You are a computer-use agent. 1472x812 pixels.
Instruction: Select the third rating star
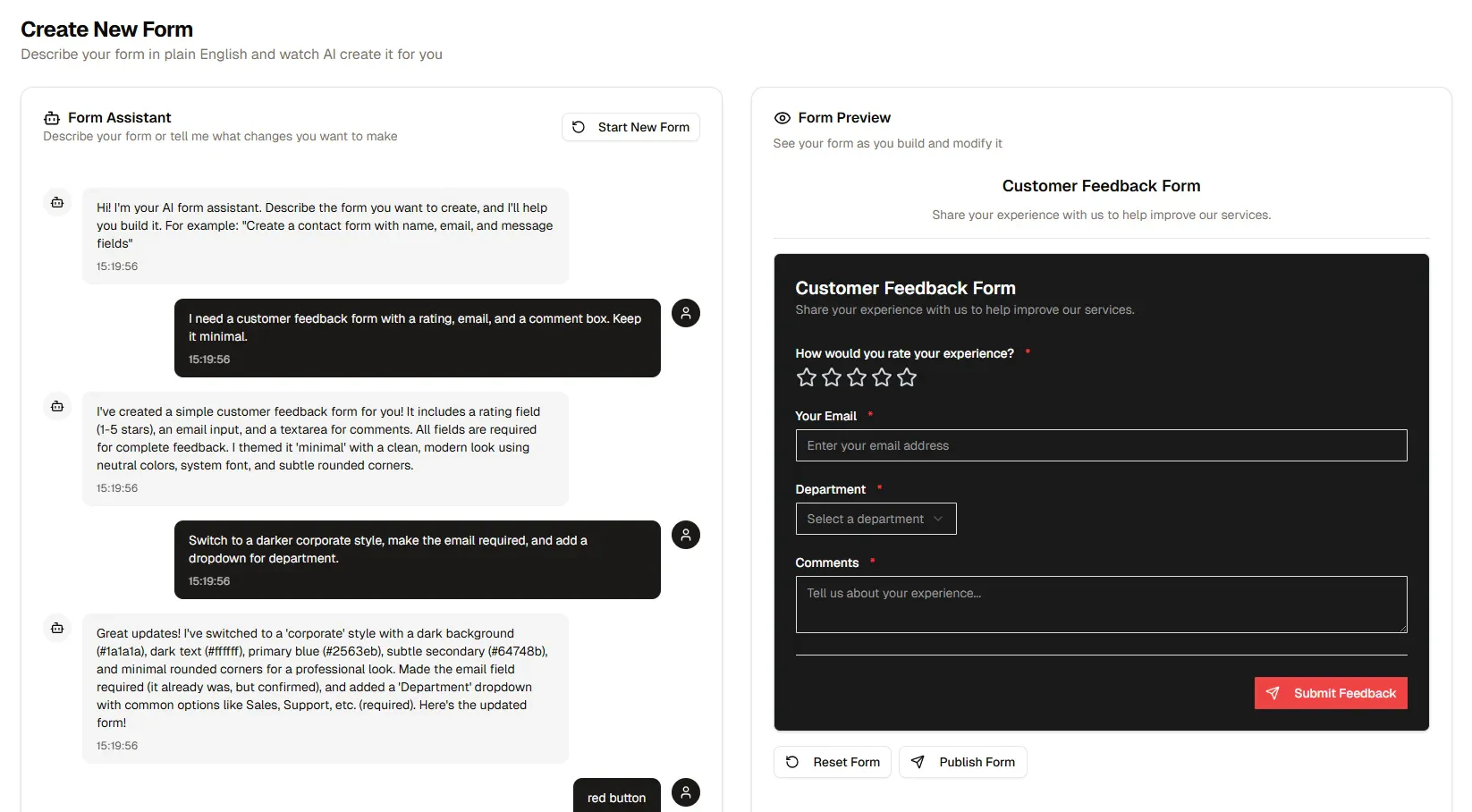857,377
